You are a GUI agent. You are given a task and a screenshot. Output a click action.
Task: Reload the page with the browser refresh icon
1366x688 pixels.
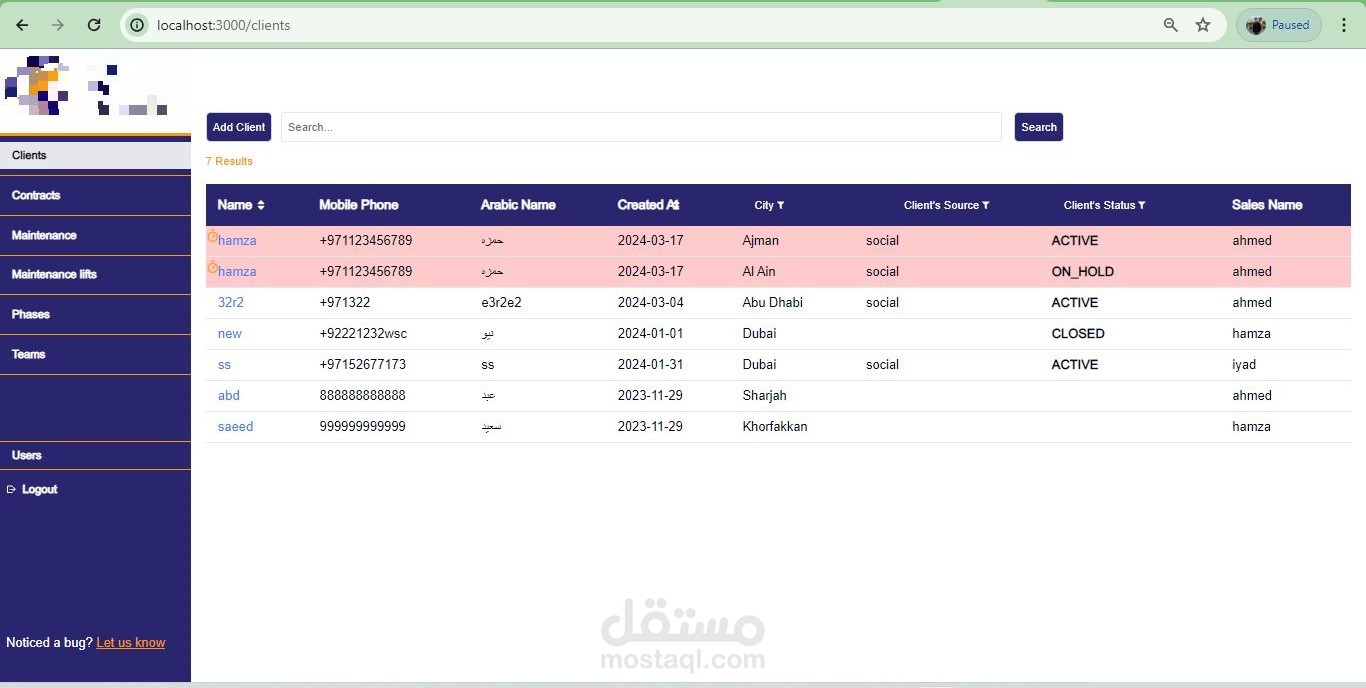pos(94,25)
